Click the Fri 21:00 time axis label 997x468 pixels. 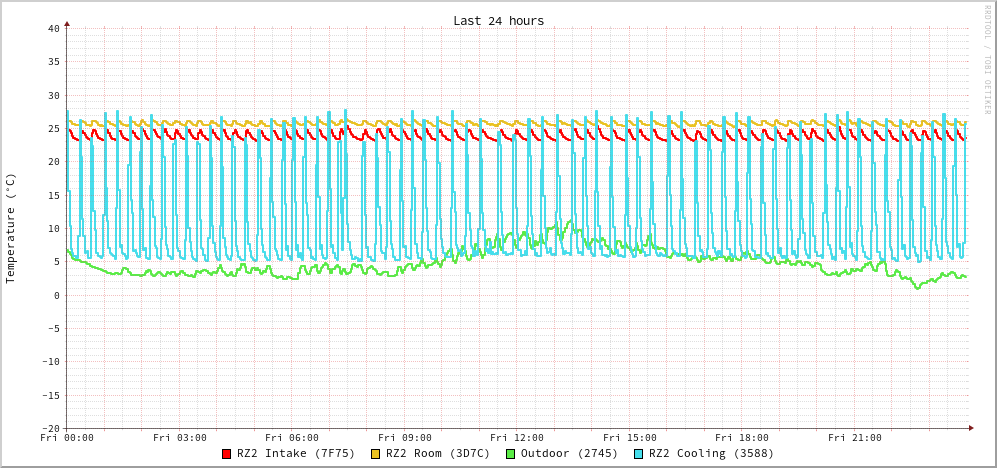tap(855, 438)
